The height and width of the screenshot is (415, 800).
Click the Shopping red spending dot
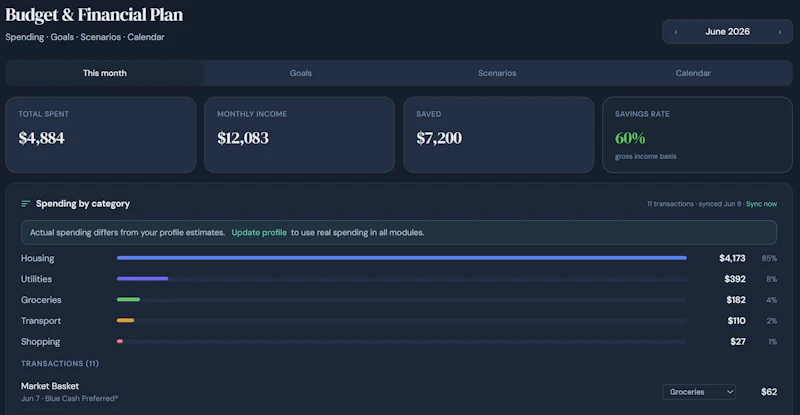coord(120,341)
